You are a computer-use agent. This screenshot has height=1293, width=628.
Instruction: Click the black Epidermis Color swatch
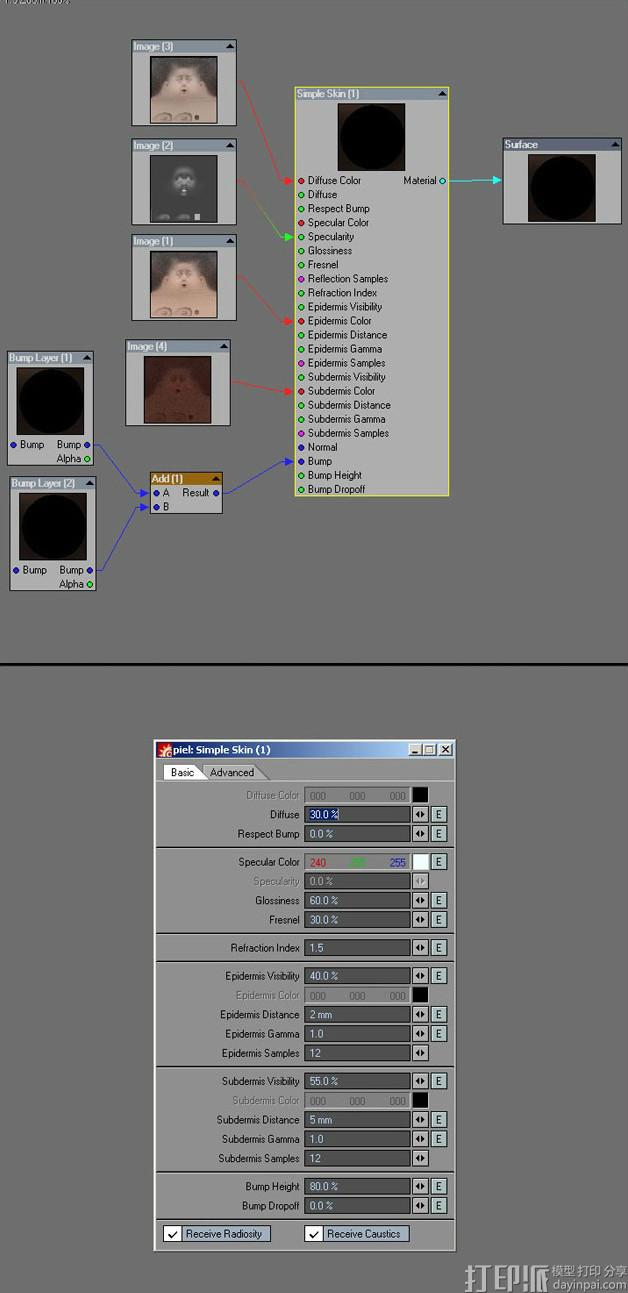pos(420,995)
